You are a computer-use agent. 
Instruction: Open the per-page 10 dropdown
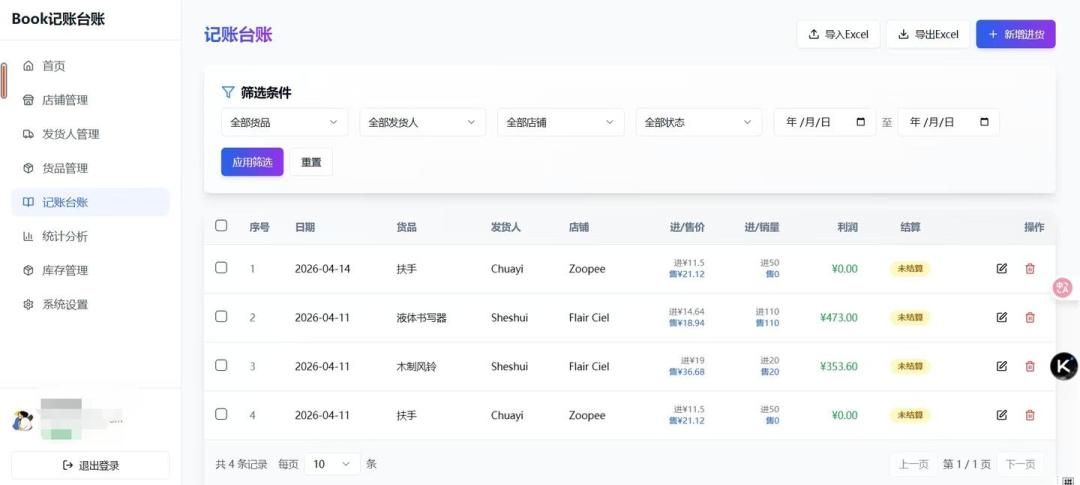332,464
